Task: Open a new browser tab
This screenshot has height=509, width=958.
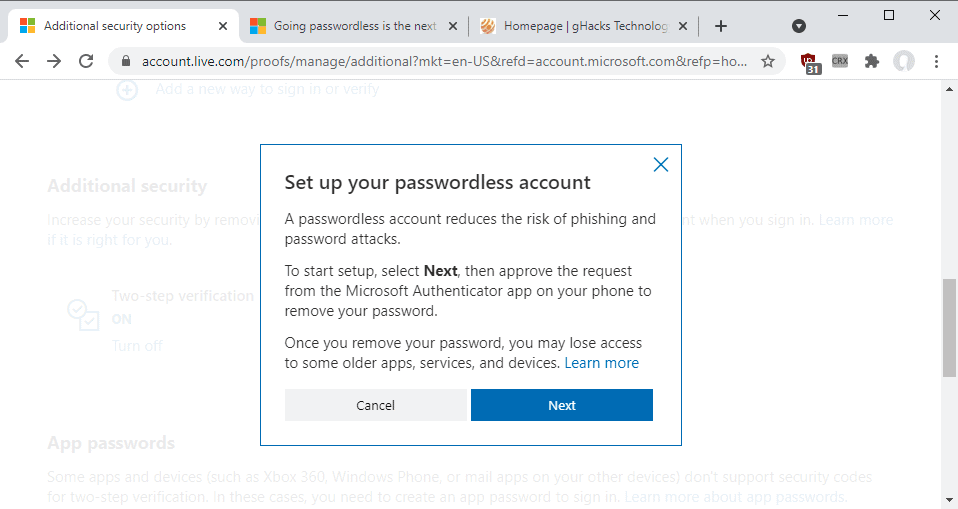Action: pyautogui.click(x=721, y=26)
